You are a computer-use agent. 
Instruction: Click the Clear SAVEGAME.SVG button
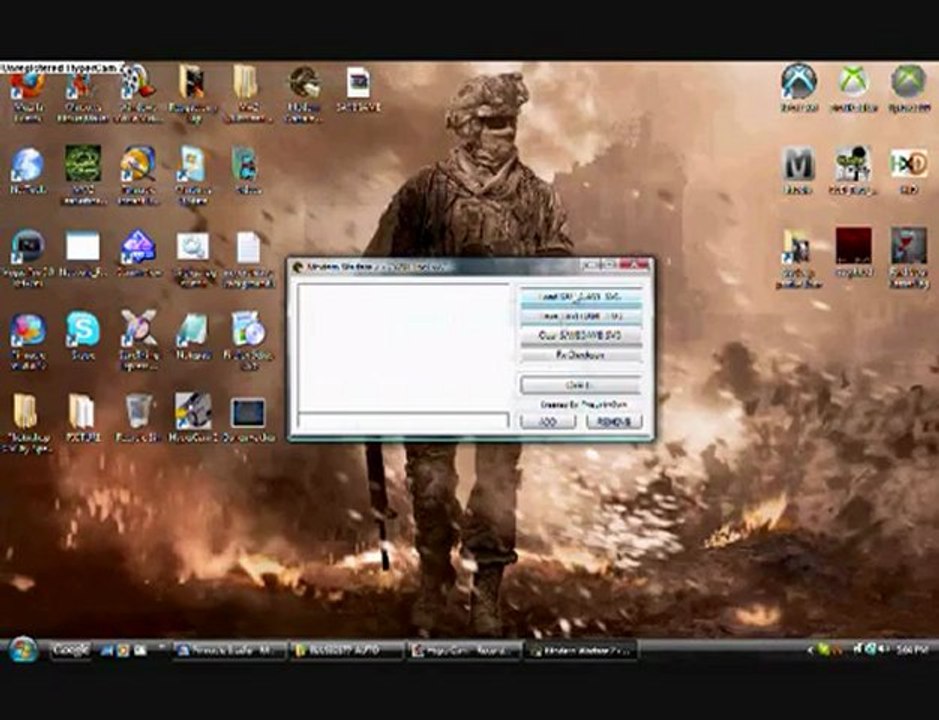pyautogui.click(x=580, y=335)
